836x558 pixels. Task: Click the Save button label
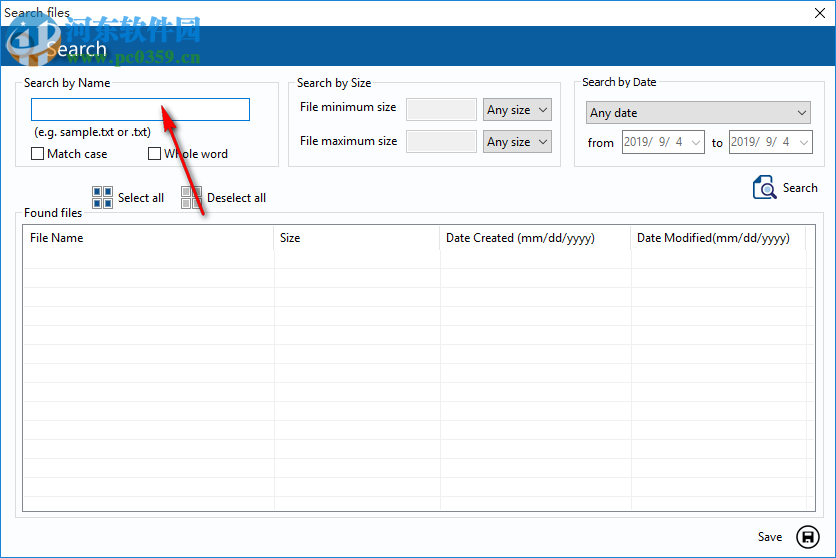[x=770, y=537]
